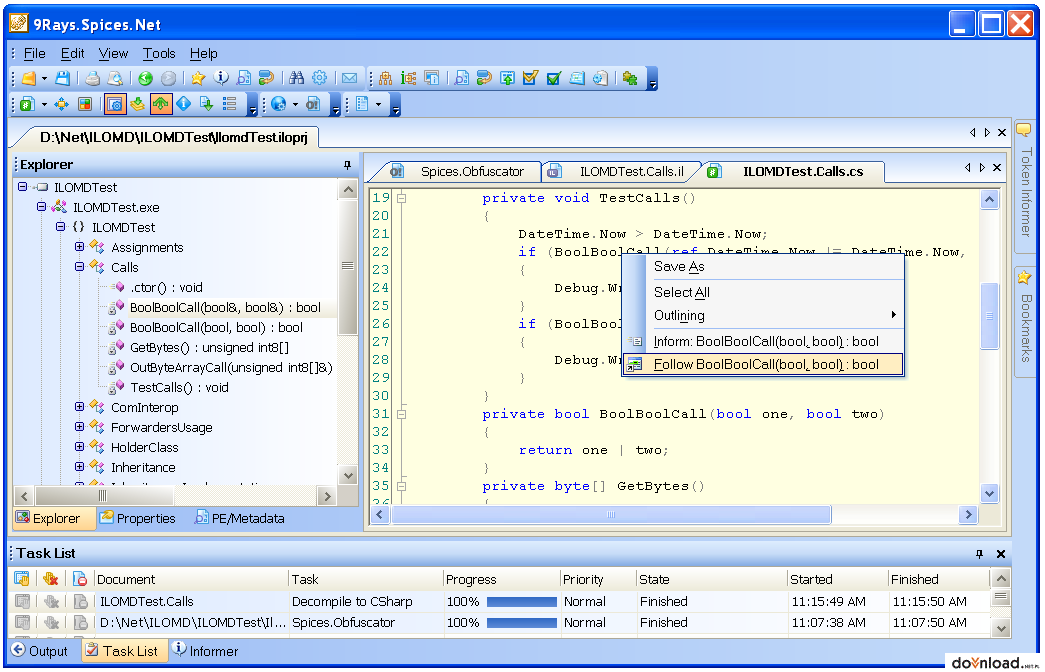Image resolution: width=1045 pixels, height=672 pixels.
Task: Click the progress bar in the Spices.Obfuscator task row
Action: (522, 623)
